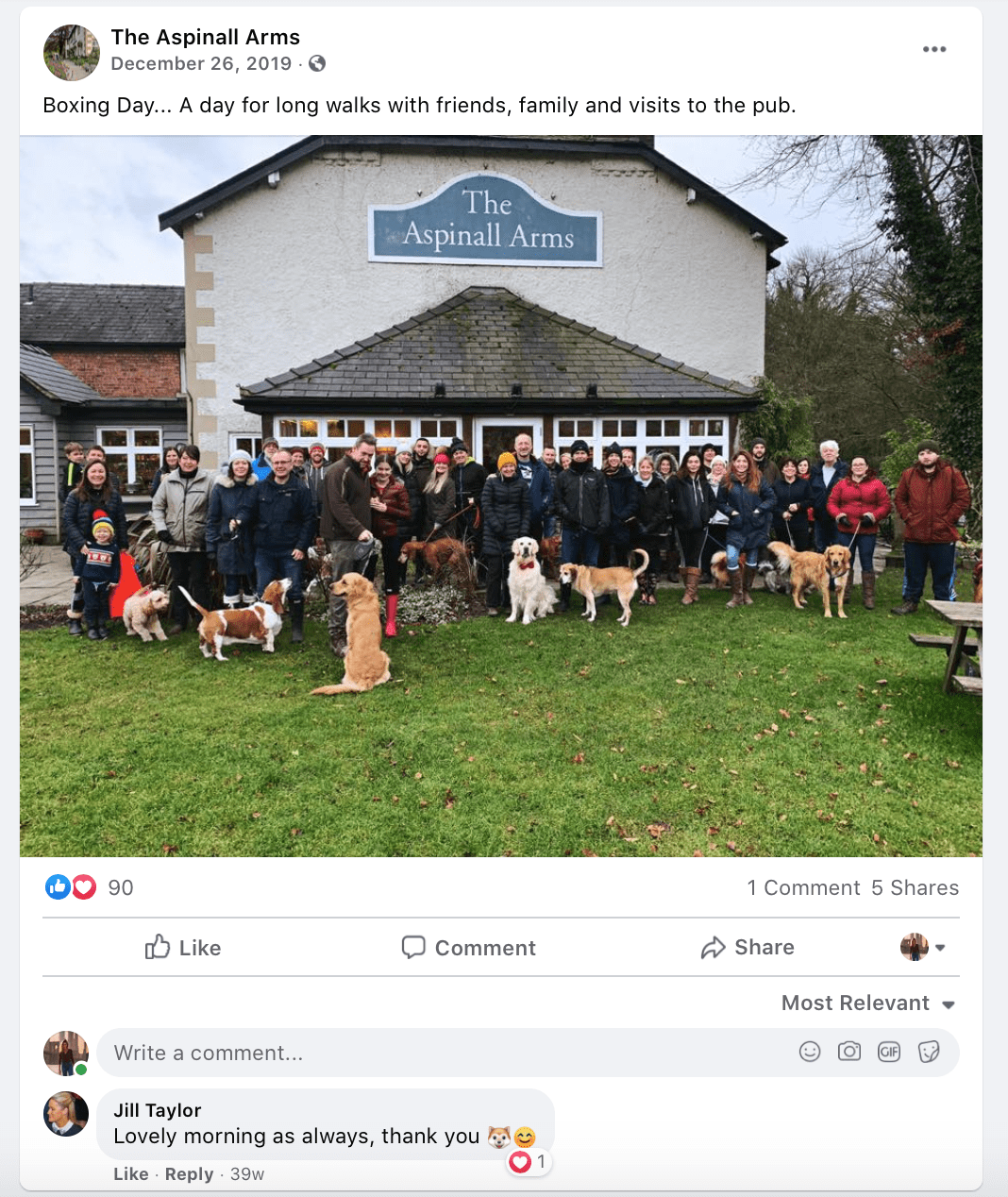The width and height of the screenshot is (1008, 1197).
Task: Open the three-dot post options menu
Action: [933, 49]
